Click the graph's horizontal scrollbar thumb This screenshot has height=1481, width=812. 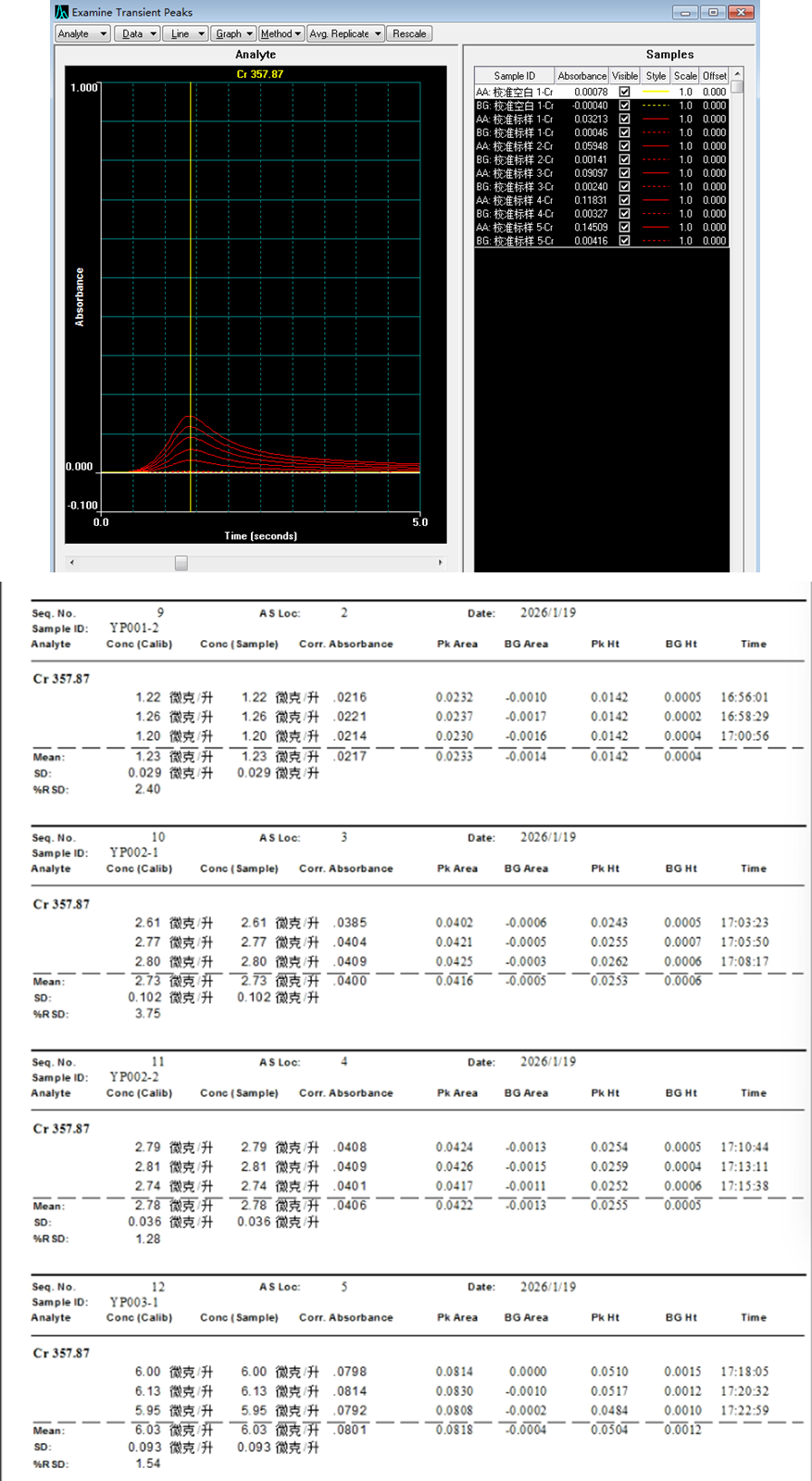point(181,562)
